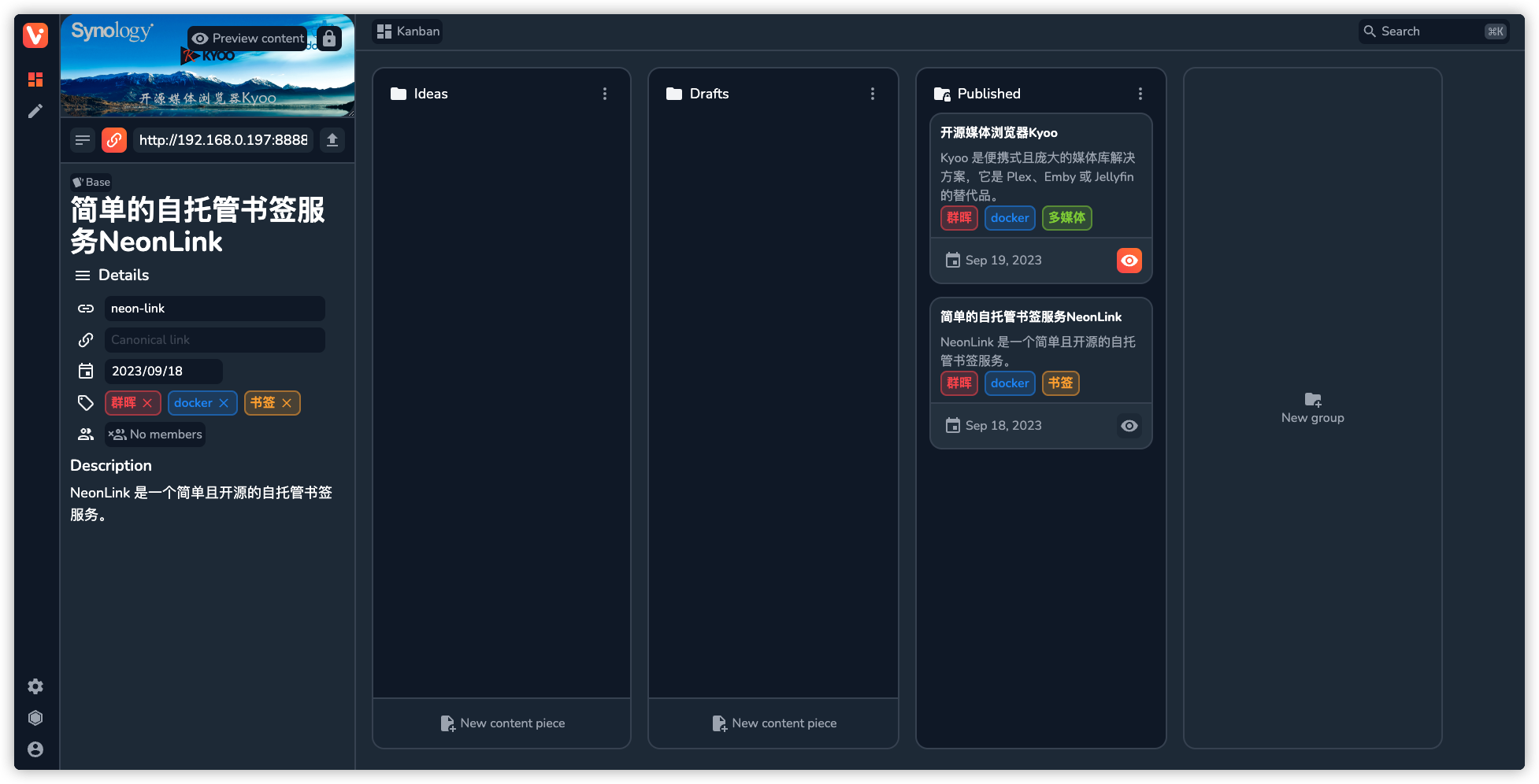Add New content piece in Ideas

point(502,723)
